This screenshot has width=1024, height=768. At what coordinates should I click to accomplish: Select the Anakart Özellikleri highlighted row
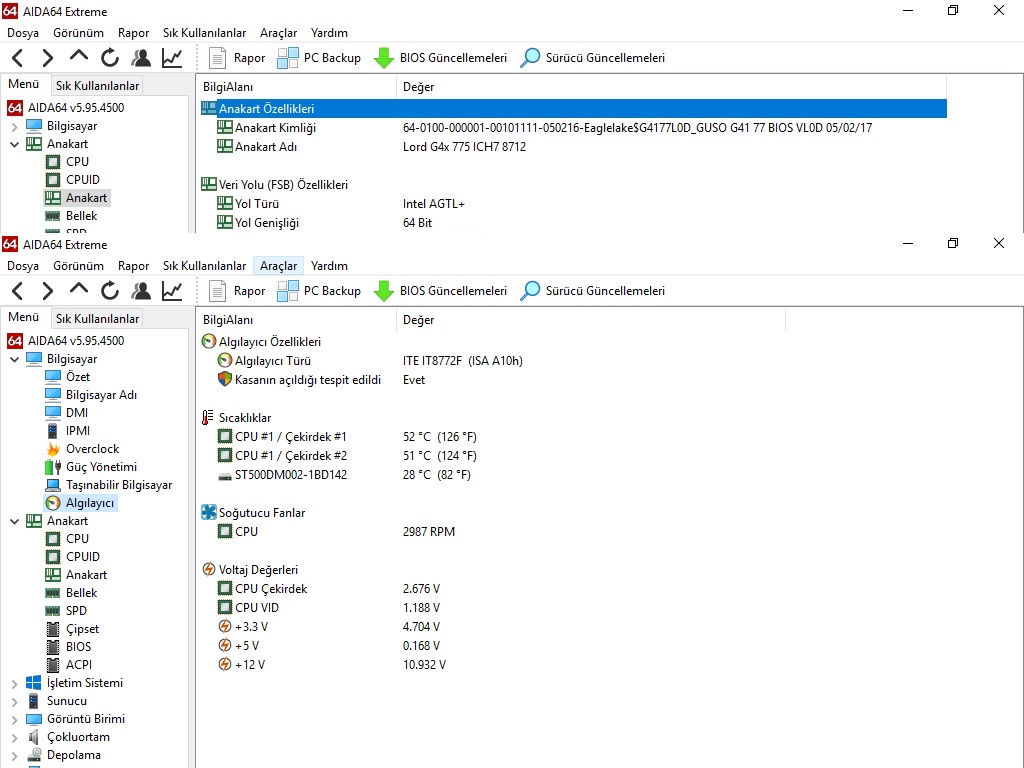pyautogui.click(x=573, y=109)
